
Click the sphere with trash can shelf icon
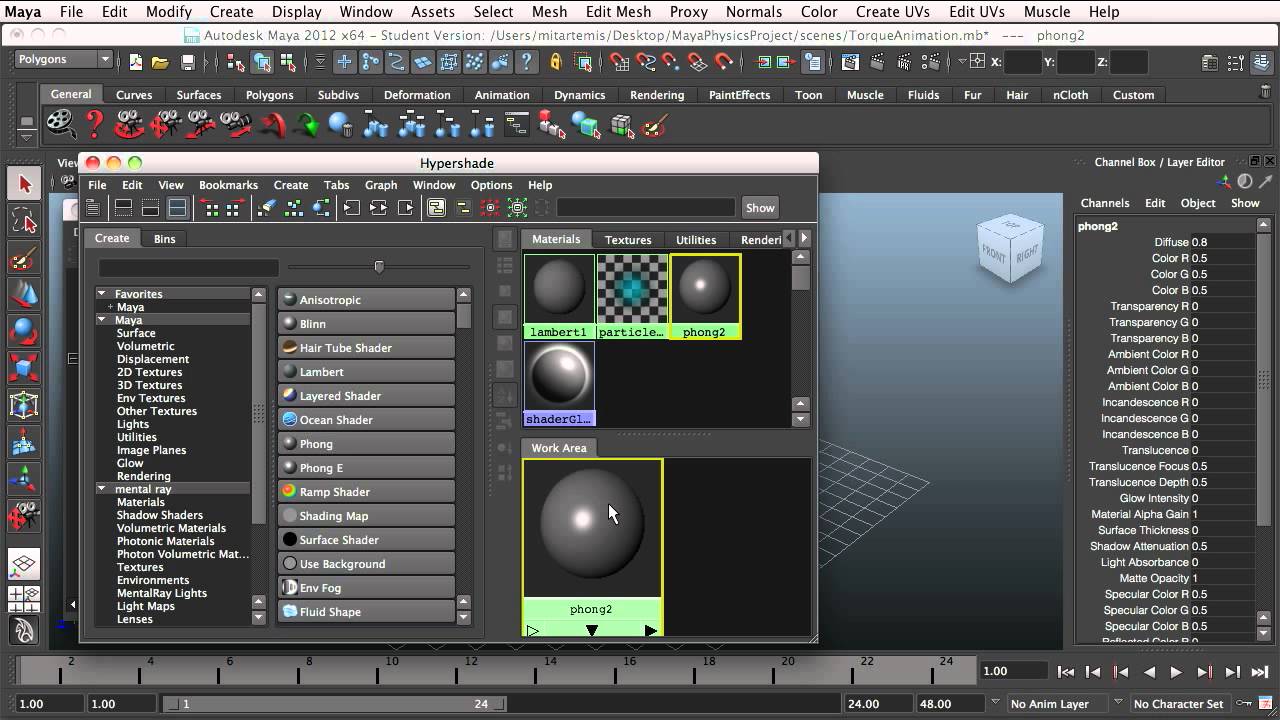pos(341,126)
